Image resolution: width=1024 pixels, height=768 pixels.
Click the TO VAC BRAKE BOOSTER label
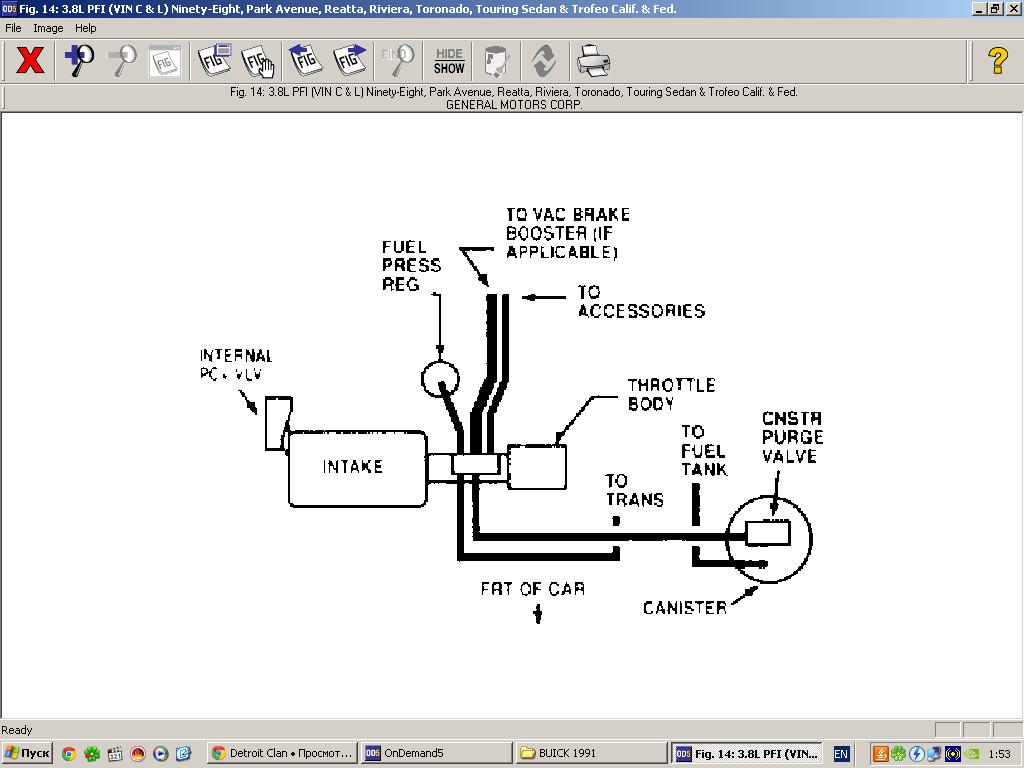point(568,233)
